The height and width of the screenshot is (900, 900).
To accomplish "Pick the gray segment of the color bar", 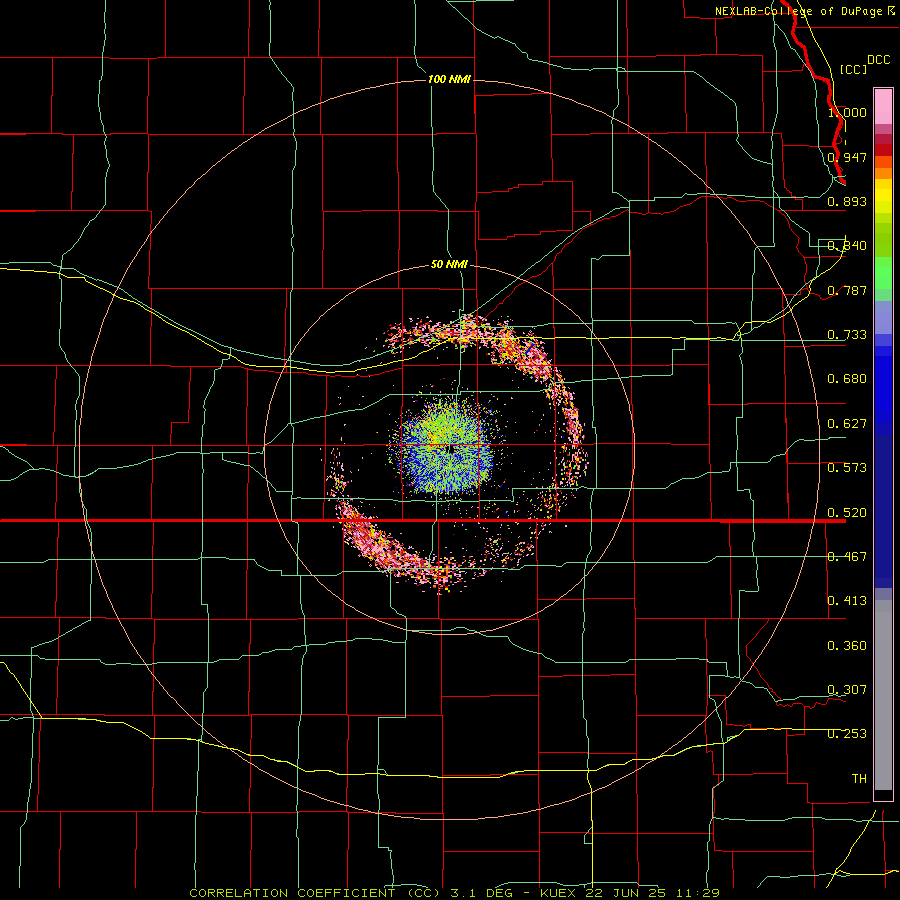I will pyautogui.click(x=883, y=695).
